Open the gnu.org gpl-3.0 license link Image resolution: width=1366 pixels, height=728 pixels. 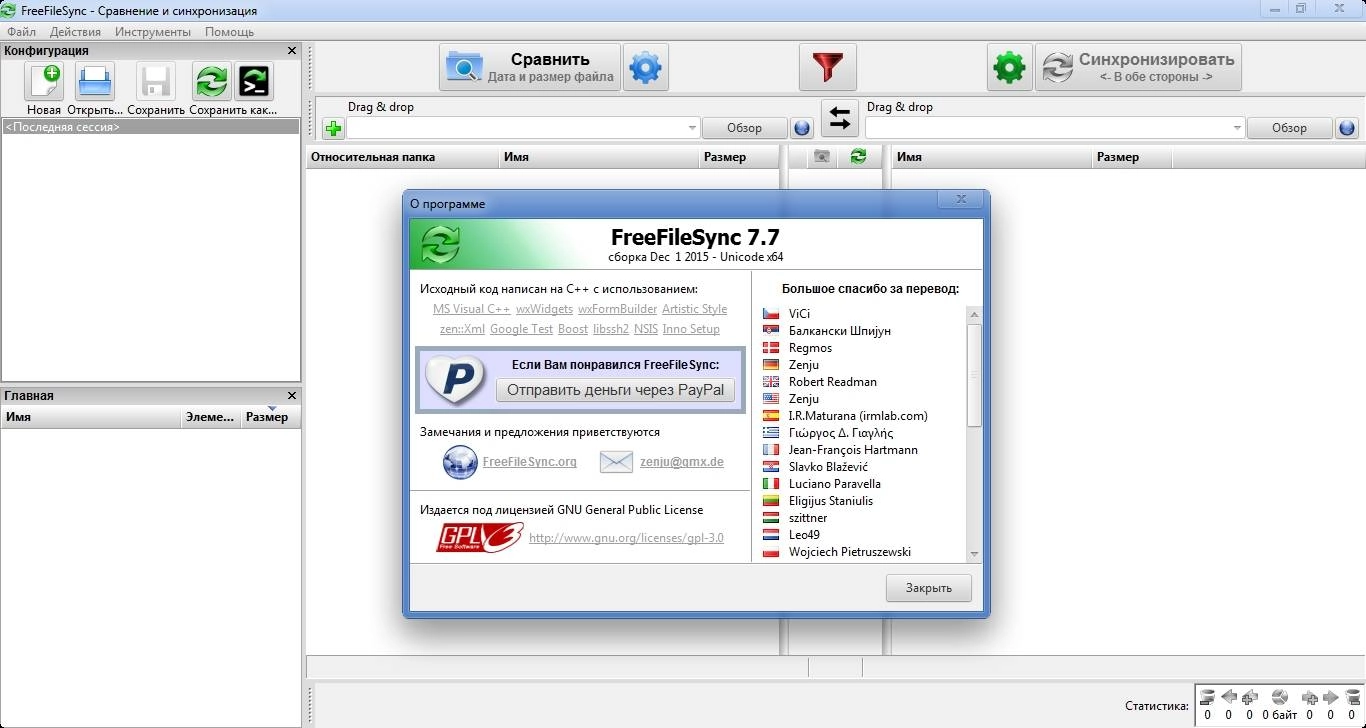point(626,538)
